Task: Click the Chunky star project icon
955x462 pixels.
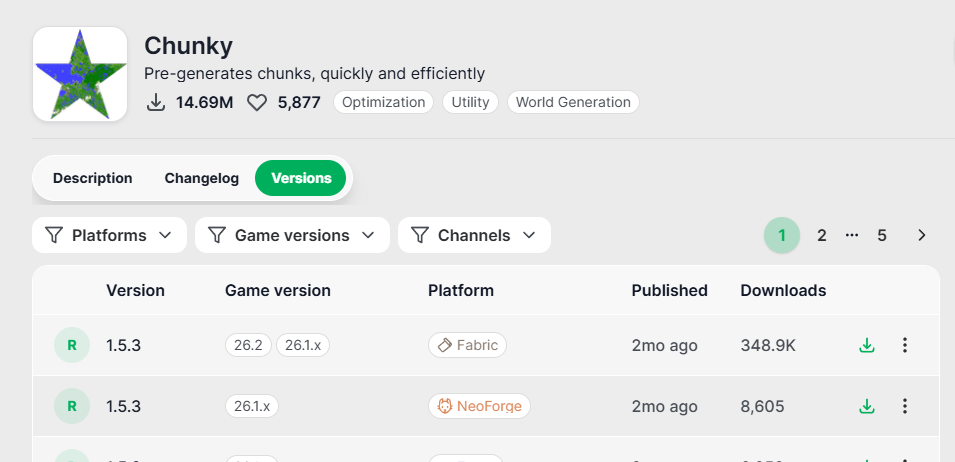Action: point(80,74)
